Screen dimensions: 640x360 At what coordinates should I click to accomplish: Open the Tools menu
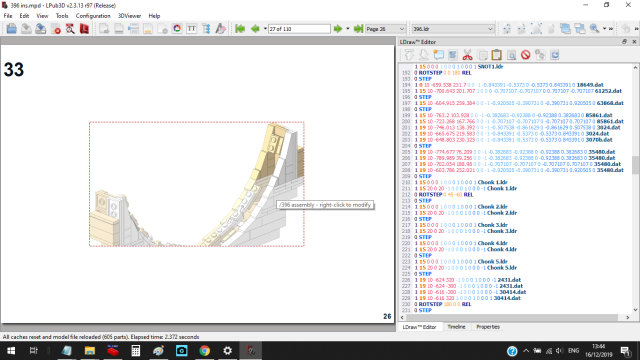coord(62,16)
